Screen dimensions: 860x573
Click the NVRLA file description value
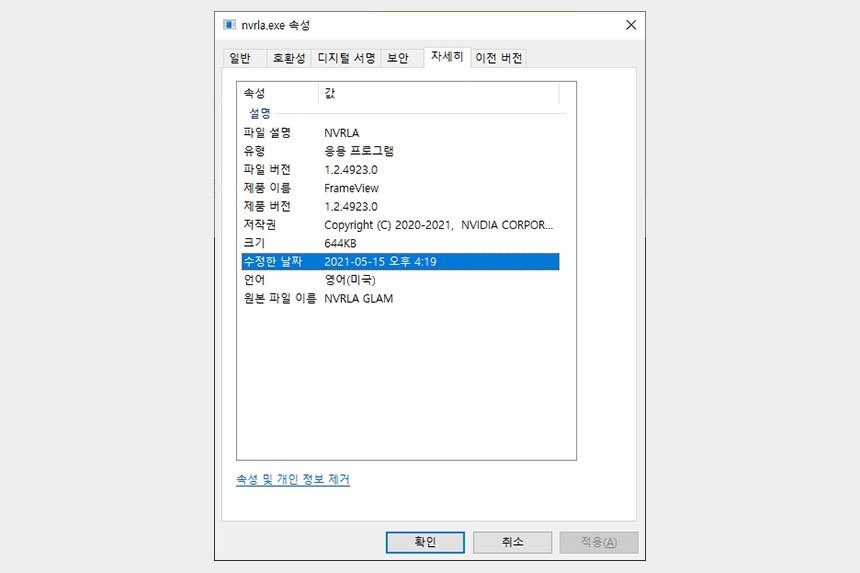[342, 133]
